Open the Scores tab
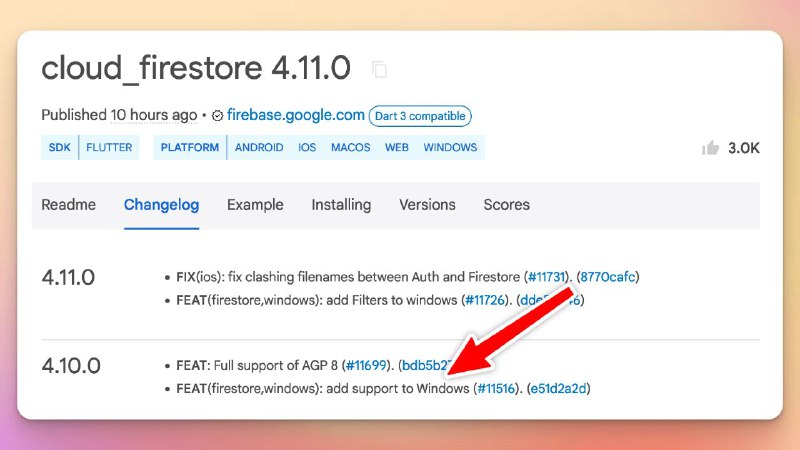Viewport: 800px width, 450px height. [507, 205]
